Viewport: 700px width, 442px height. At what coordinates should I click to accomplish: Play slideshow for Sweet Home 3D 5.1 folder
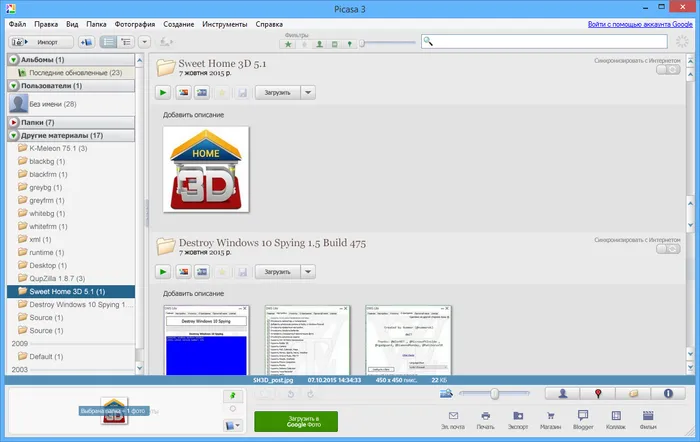tap(163, 92)
